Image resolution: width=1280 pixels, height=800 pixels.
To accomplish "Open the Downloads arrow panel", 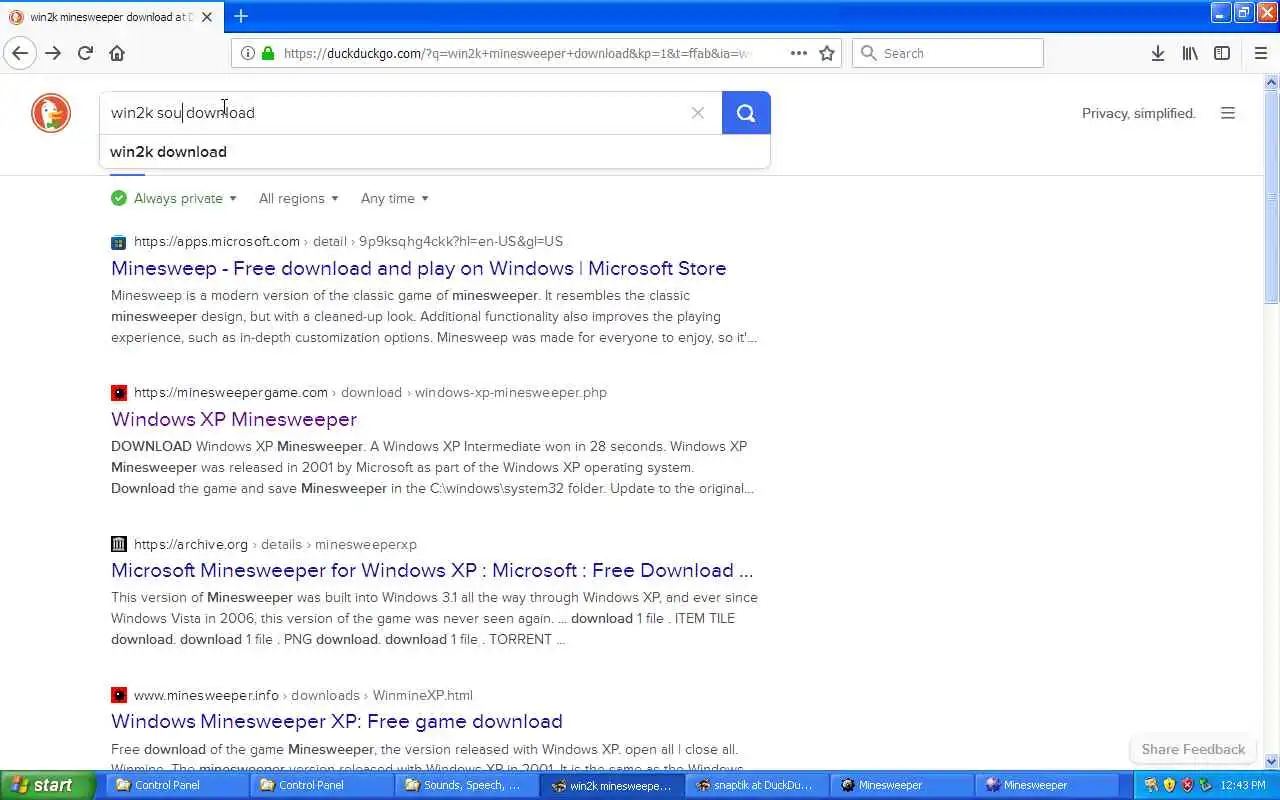I will [1158, 53].
